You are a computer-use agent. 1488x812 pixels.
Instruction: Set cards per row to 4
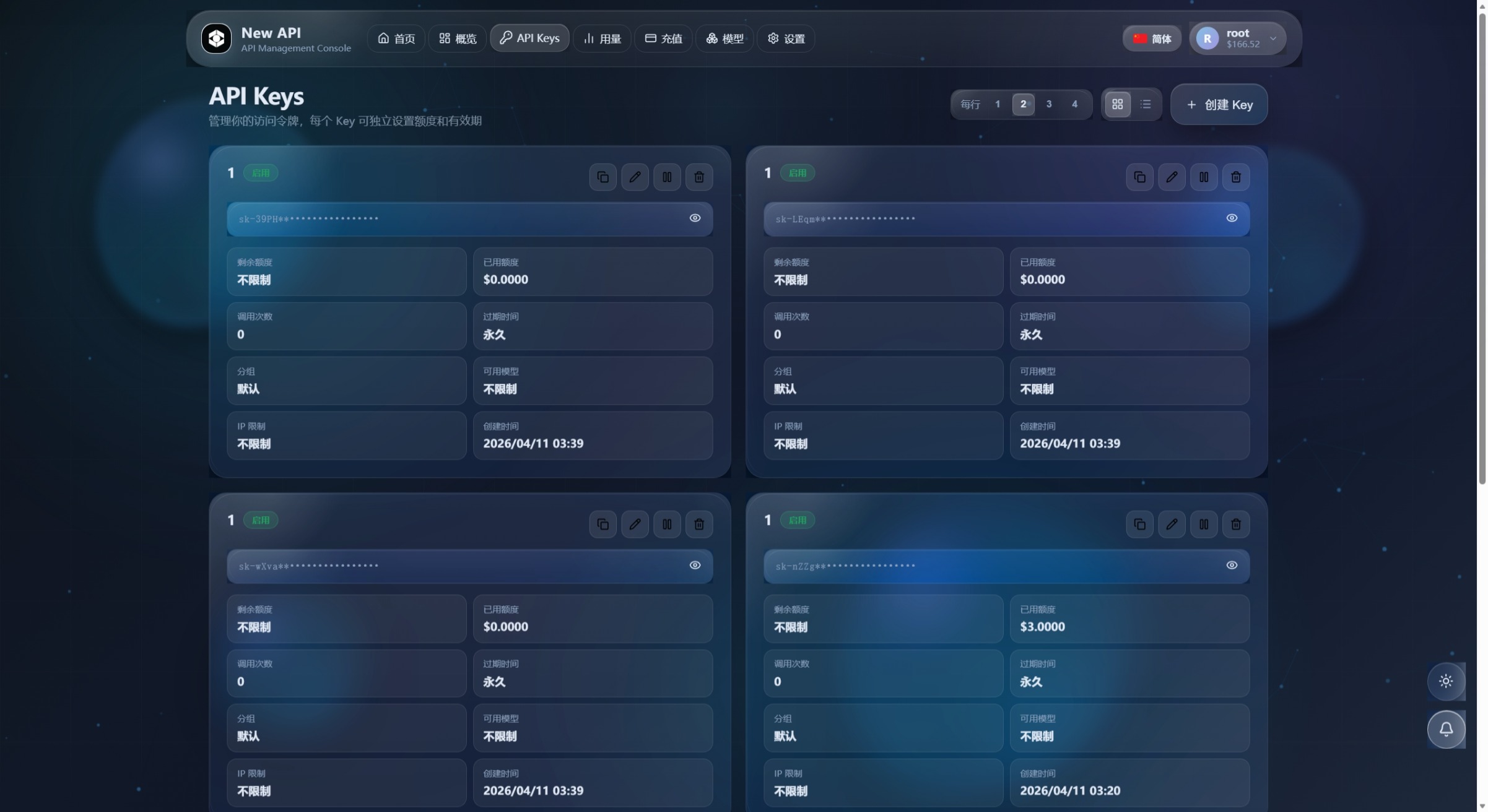pyautogui.click(x=1074, y=104)
